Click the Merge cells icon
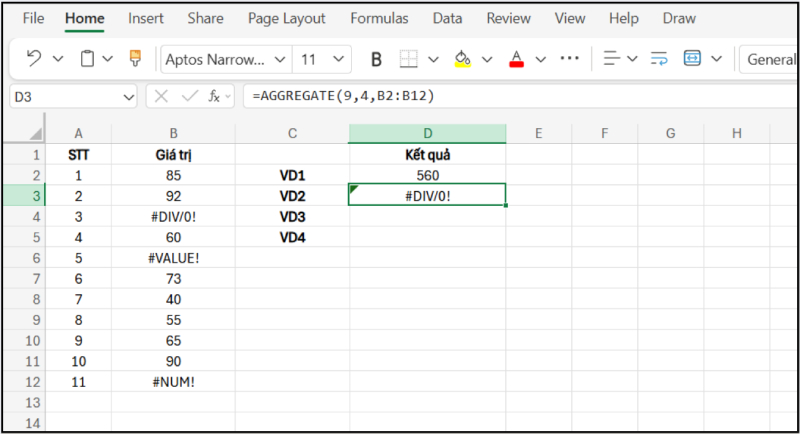The height and width of the screenshot is (434, 800). [x=692, y=59]
